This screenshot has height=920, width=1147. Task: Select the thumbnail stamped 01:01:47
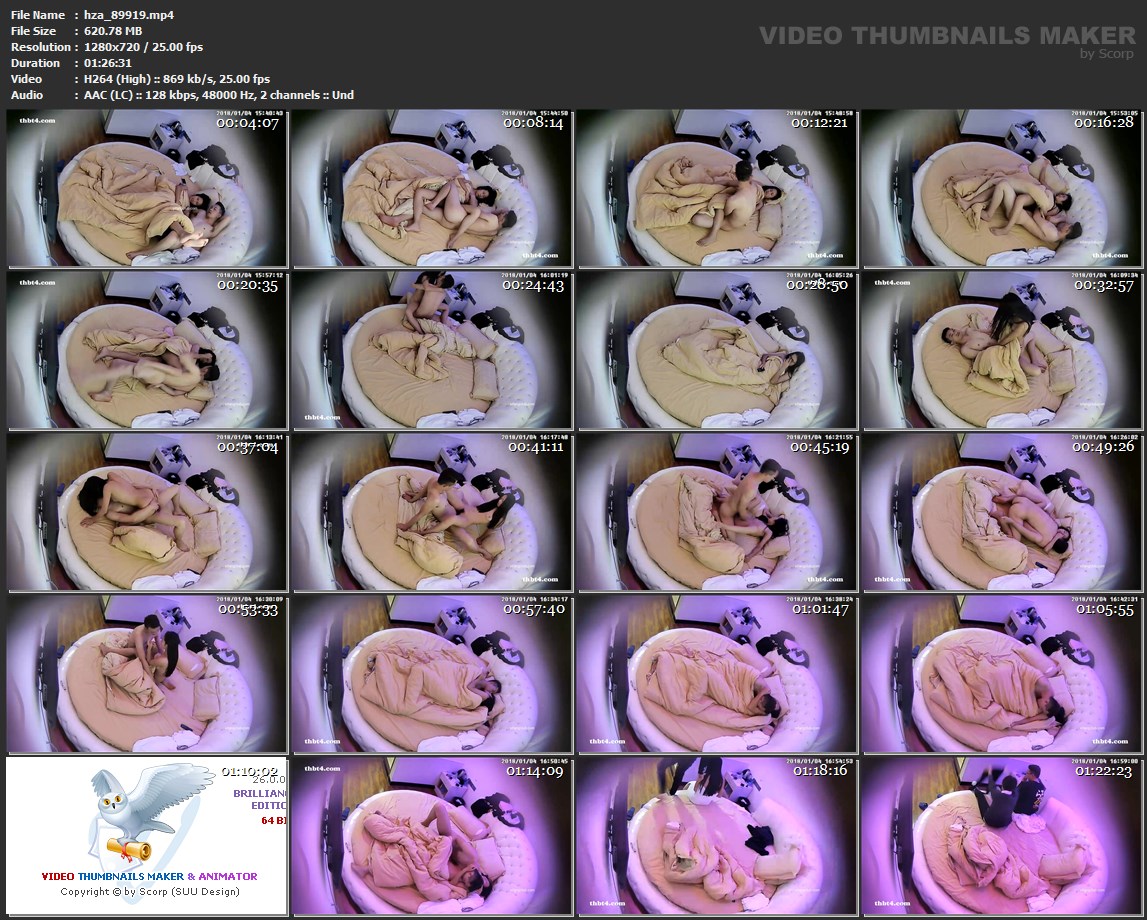coord(717,674)
